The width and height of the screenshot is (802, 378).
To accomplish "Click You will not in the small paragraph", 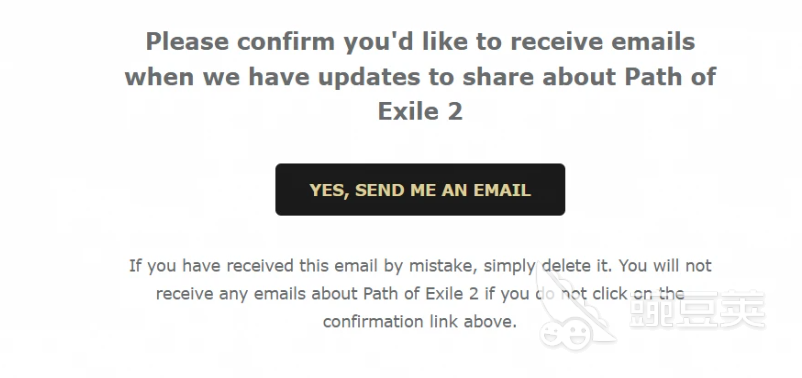I will point(667,266).
